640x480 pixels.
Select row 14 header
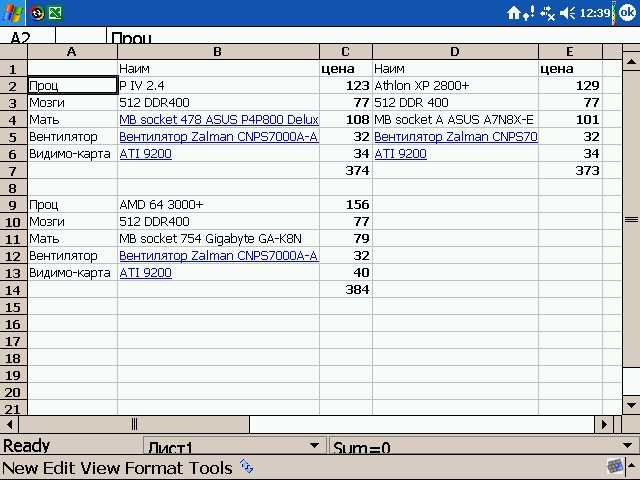[13, 290]
